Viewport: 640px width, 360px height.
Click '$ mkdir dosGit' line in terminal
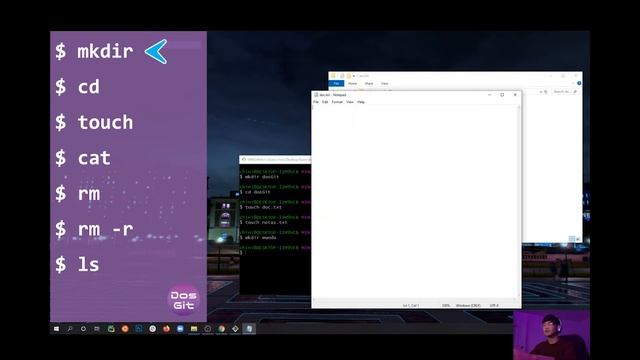pos(260,177)
